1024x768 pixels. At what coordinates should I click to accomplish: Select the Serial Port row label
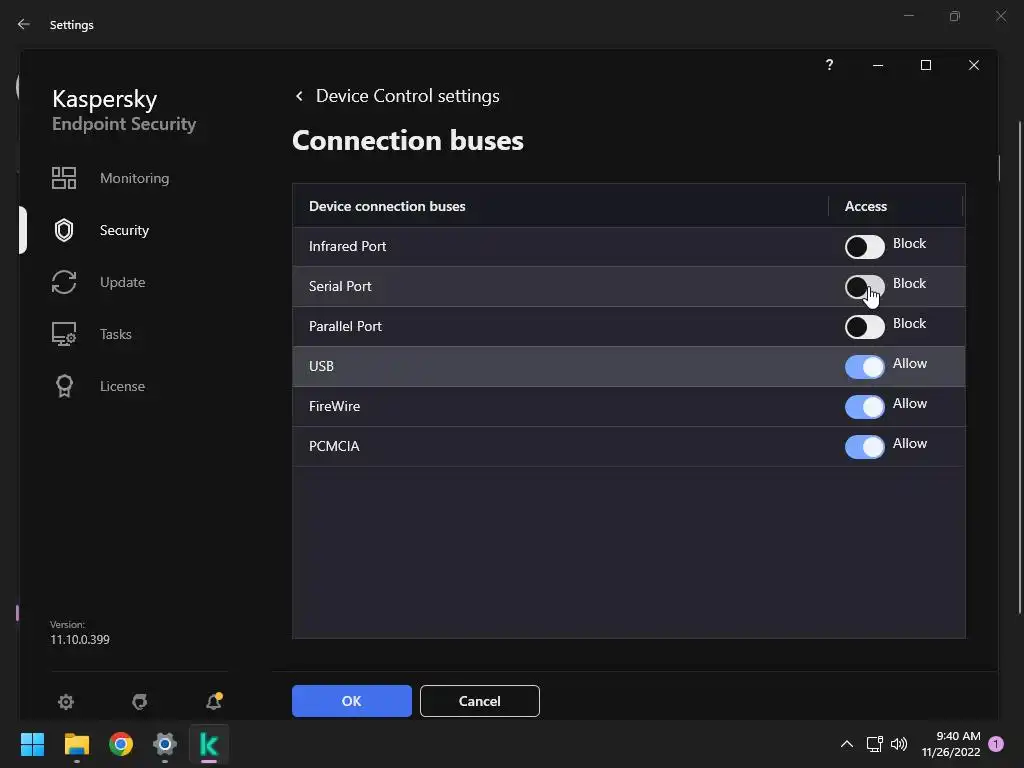tap(340, 286)
